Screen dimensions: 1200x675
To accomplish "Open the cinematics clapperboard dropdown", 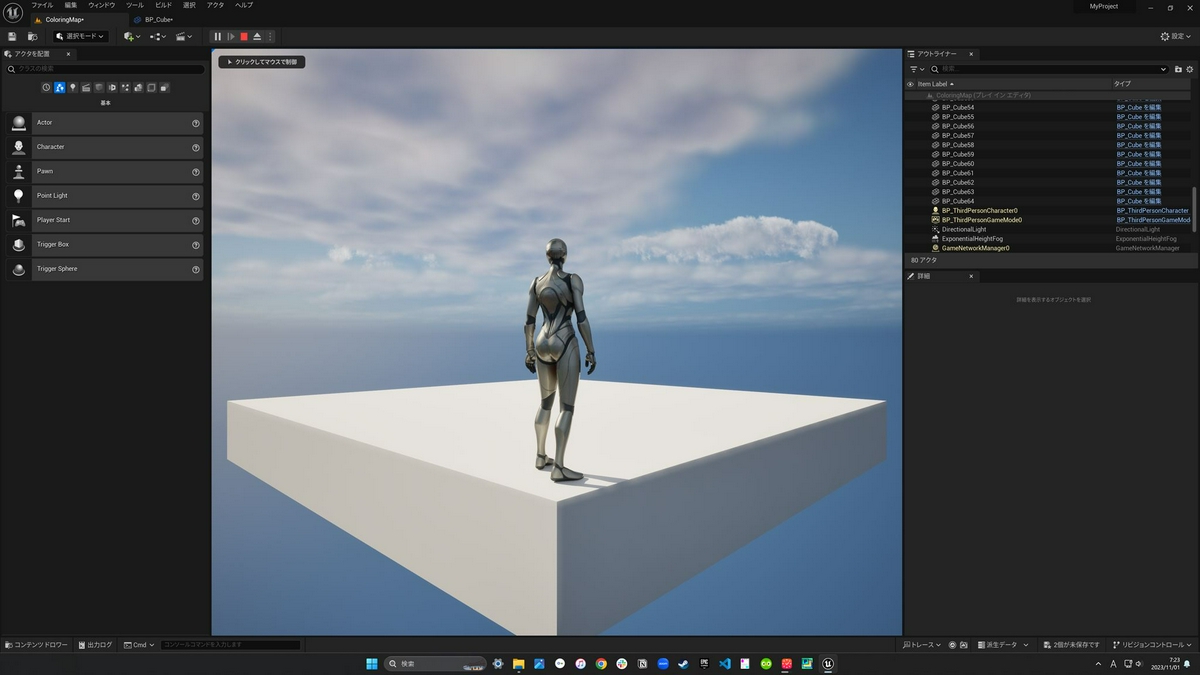I will (x=184, y=36).
